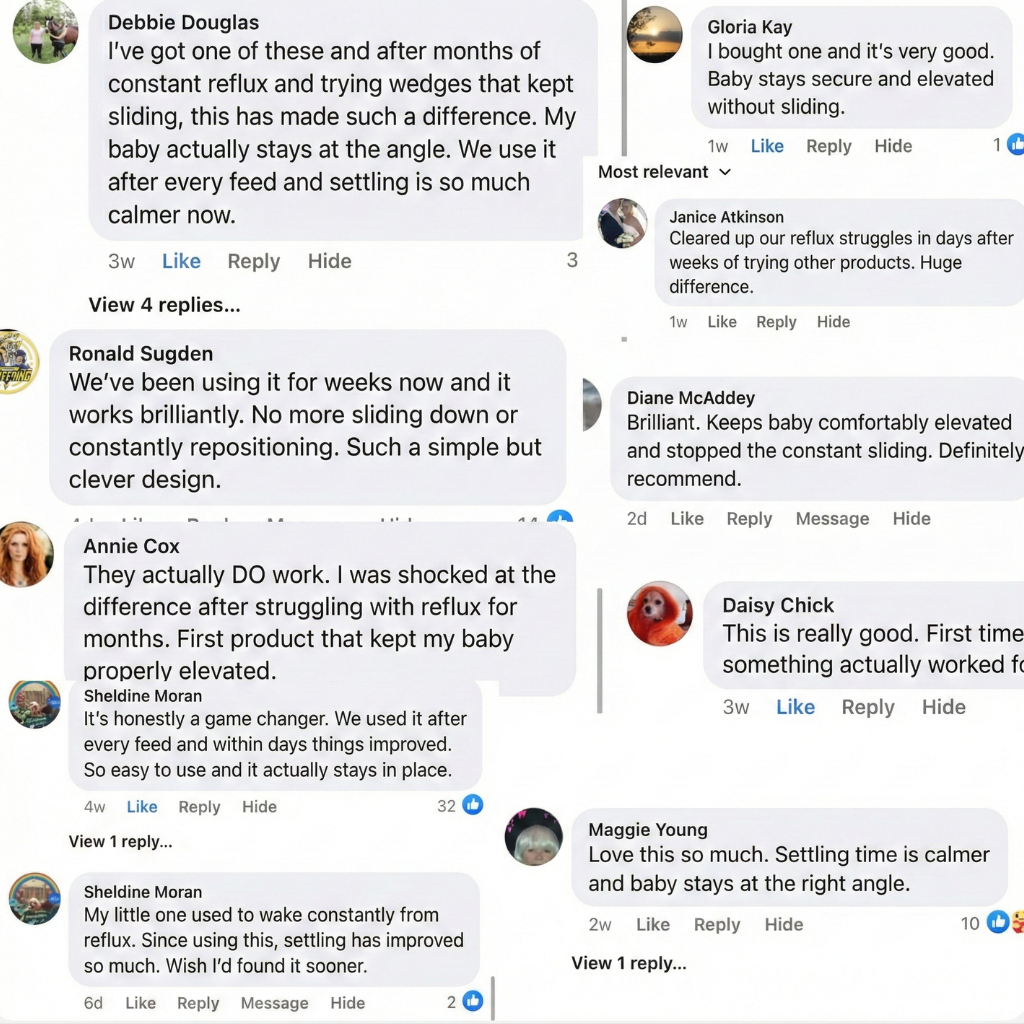Click the thumbs-up icon beside Maggie Young's 10 reactions
1024x1024 pixels.
coord(997,923)
